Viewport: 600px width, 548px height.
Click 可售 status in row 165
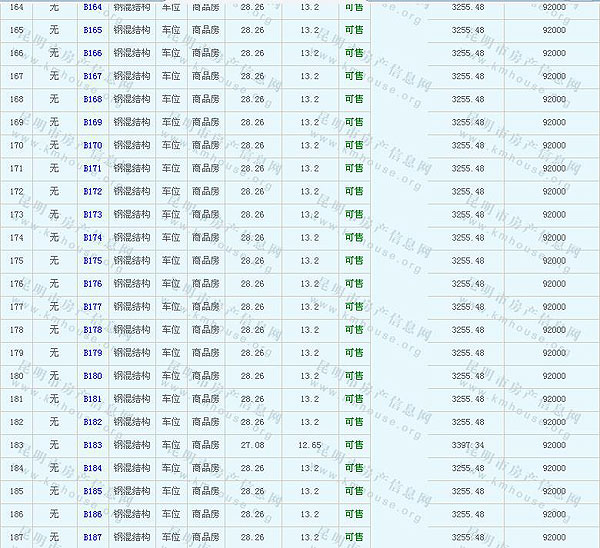coord(354,30)
